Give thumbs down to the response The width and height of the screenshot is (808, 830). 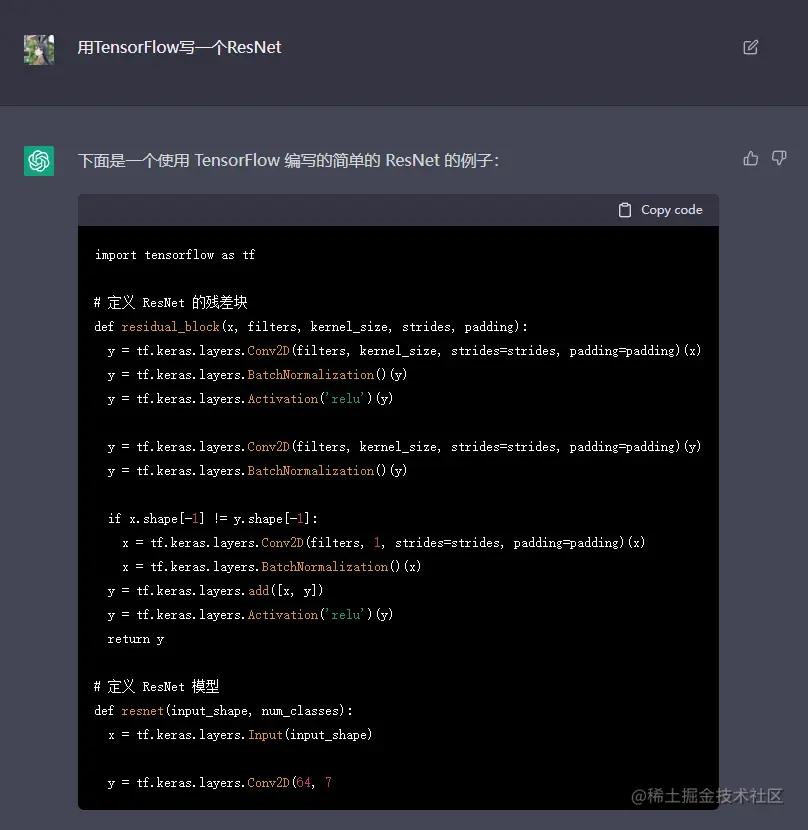[778, 158]
